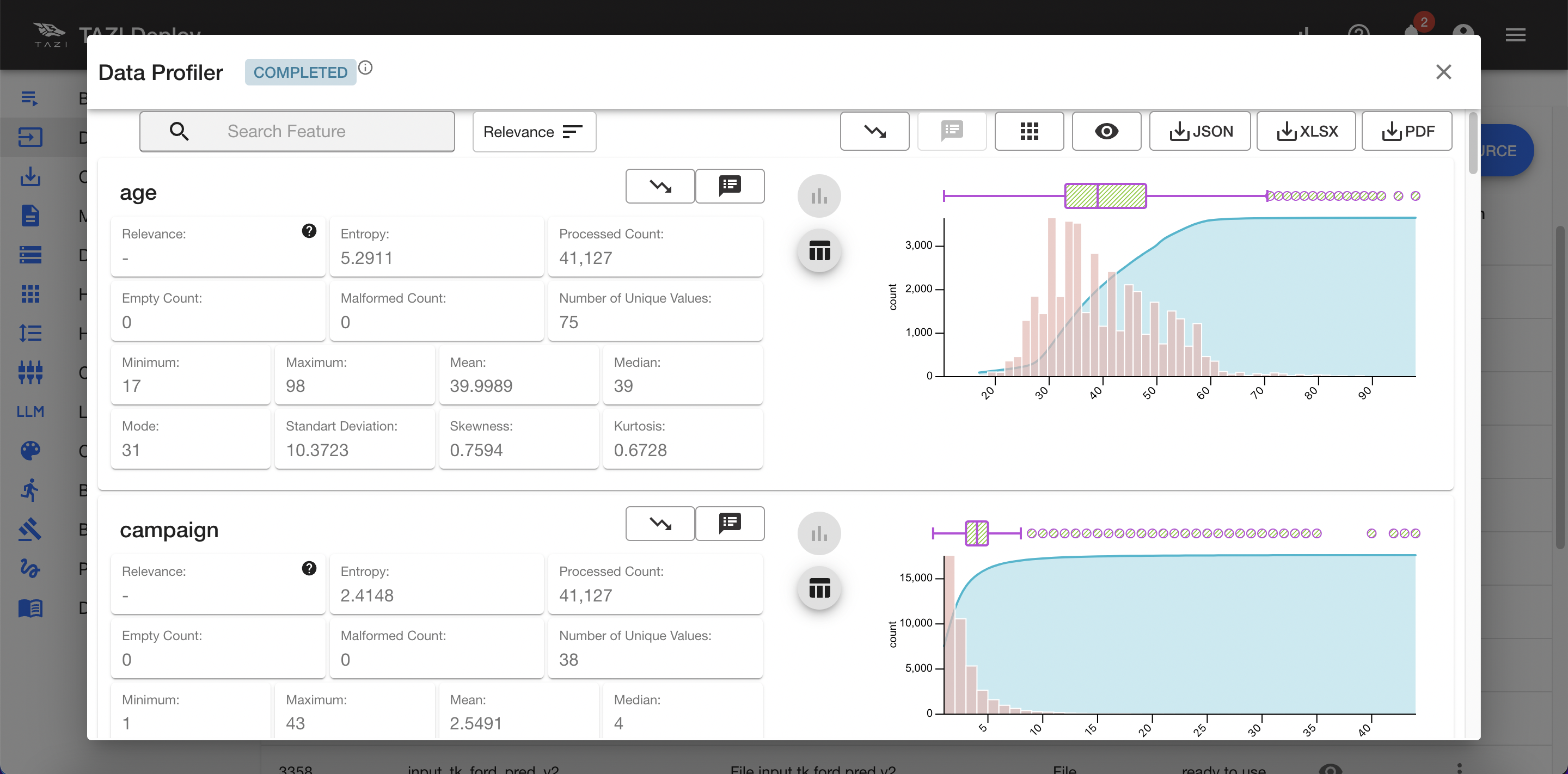Switch campaign view to table mode
The width and height of the screenshot is (1568, 774).
[819, 588]
